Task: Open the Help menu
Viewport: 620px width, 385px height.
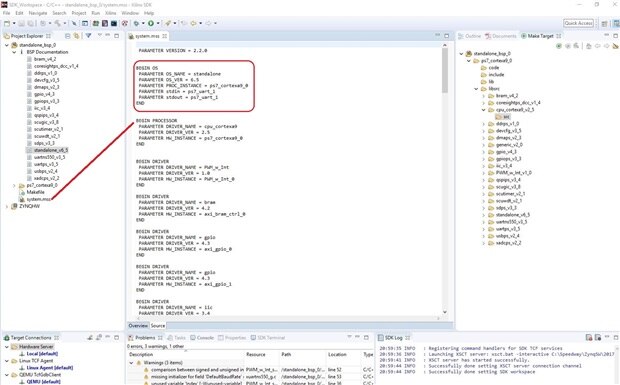Action: point(149,13)
